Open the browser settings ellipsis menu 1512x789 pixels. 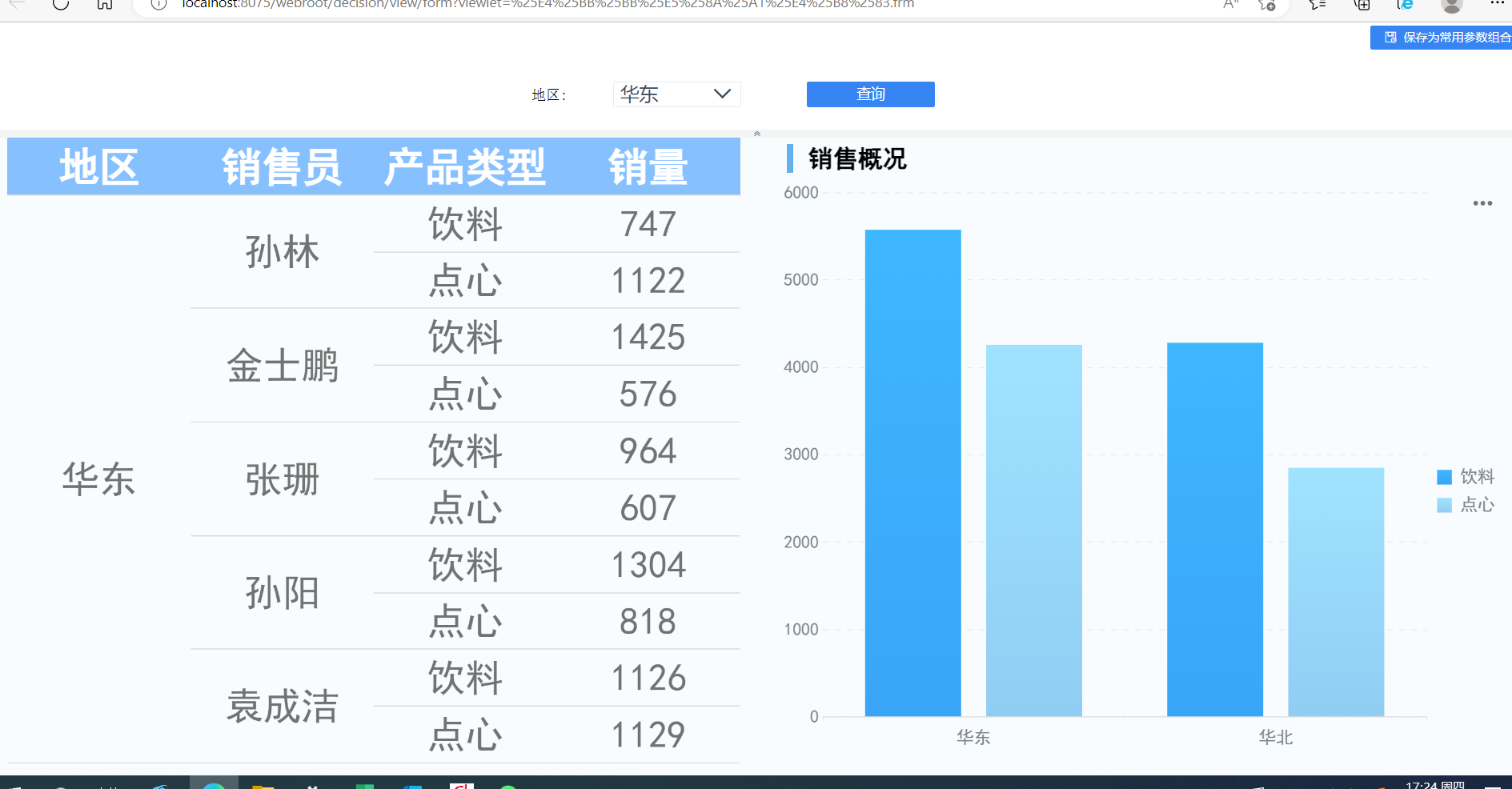point(1498,3)
